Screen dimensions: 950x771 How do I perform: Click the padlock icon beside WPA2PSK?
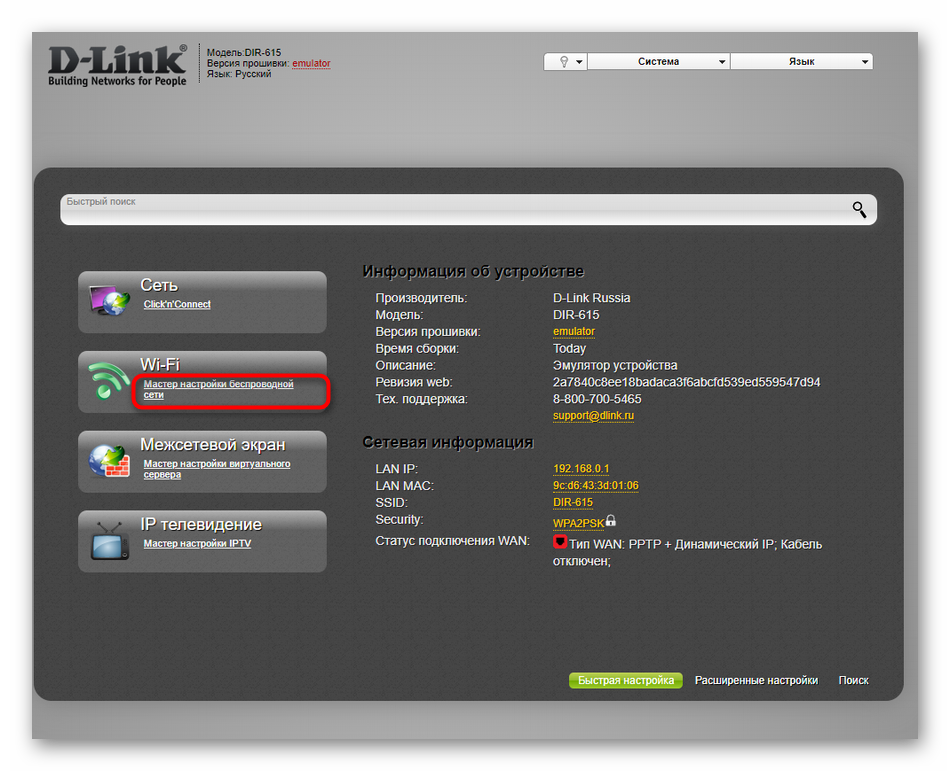point(611,521)
